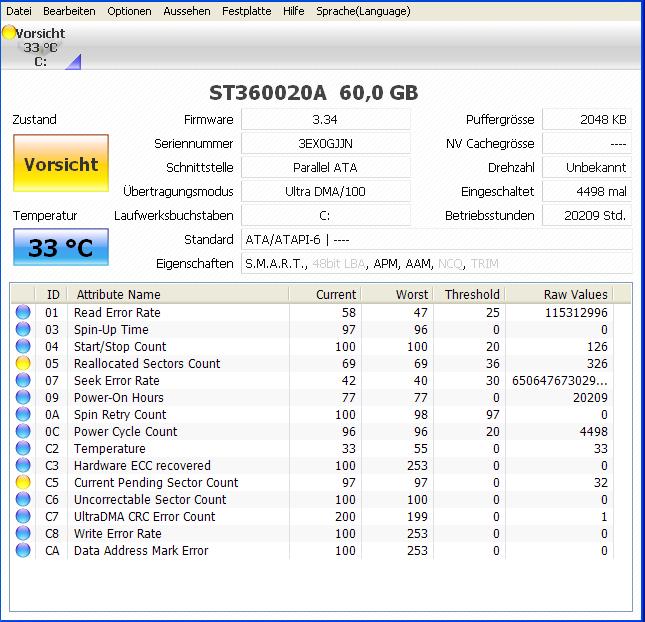Click the NV Cachegrösse value field
Image resolution: width=645 pixels, height=622 pixels.
[x=587, y=143]
